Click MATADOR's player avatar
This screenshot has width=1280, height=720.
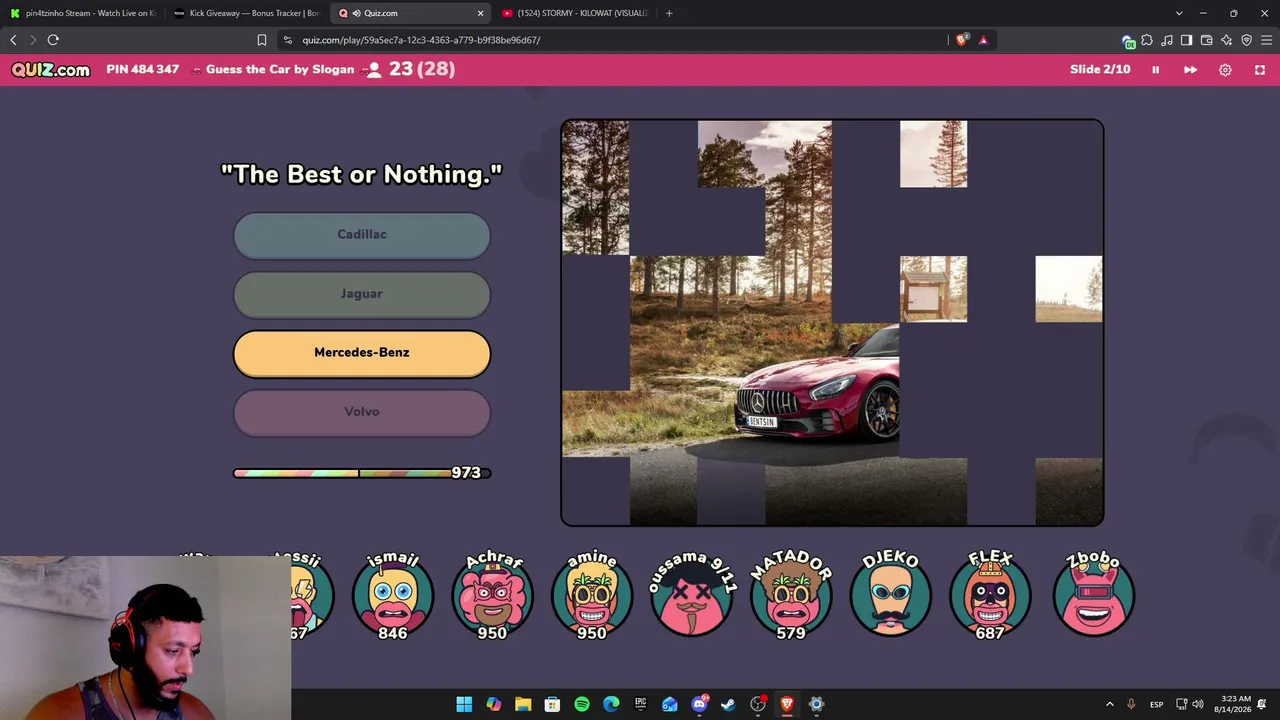[x=791, y=595]
